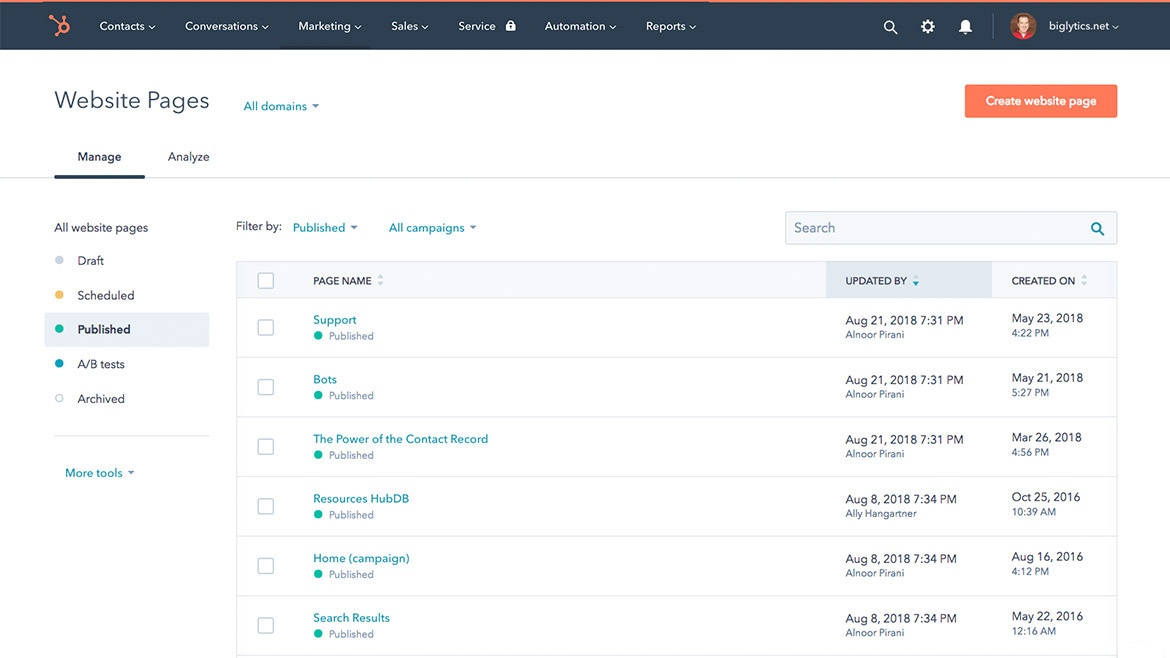Click the HubSpot sprocket logo
This screenshot has width=1170, height=658.
click(x=59, y=26)
